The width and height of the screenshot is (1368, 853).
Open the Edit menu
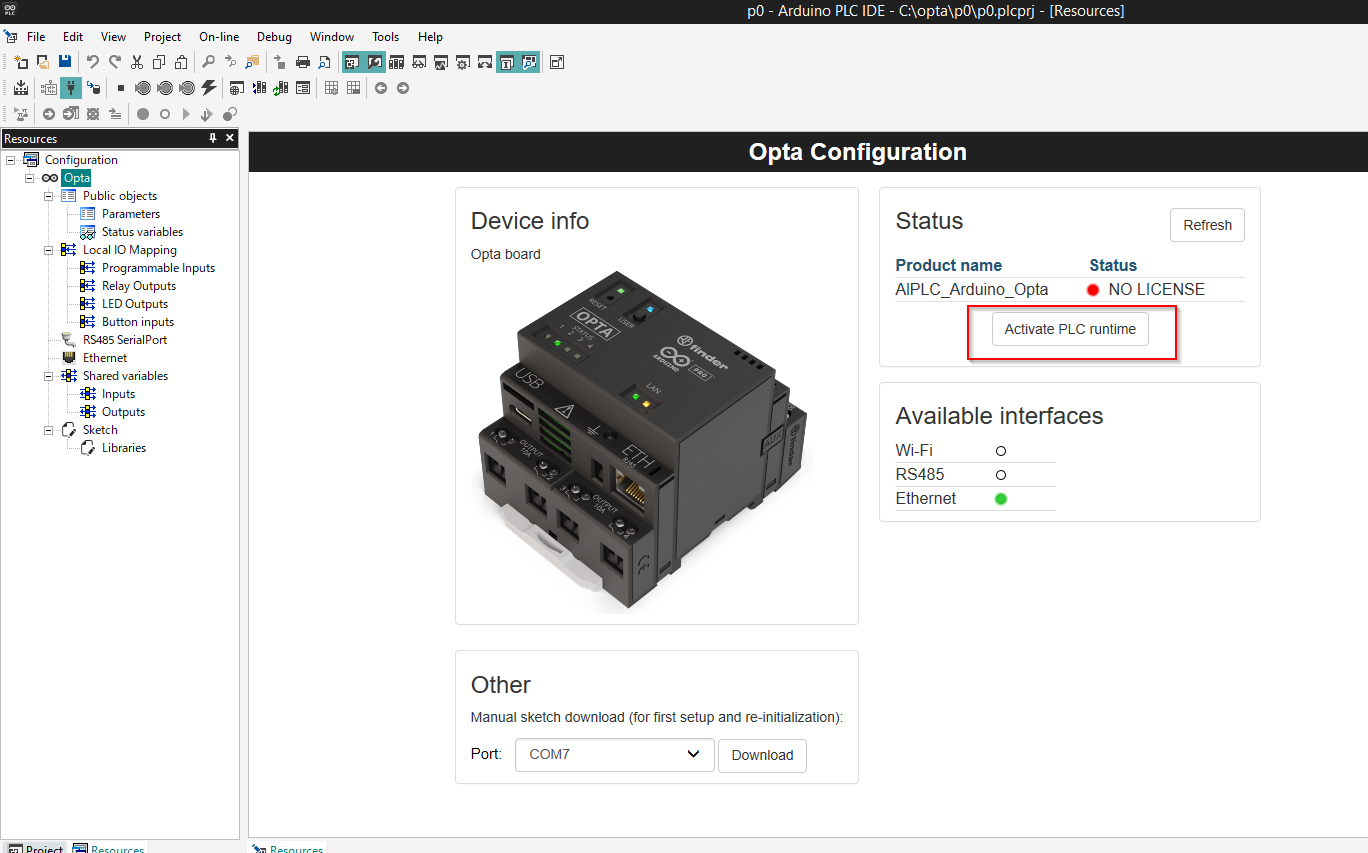(73, 37)
